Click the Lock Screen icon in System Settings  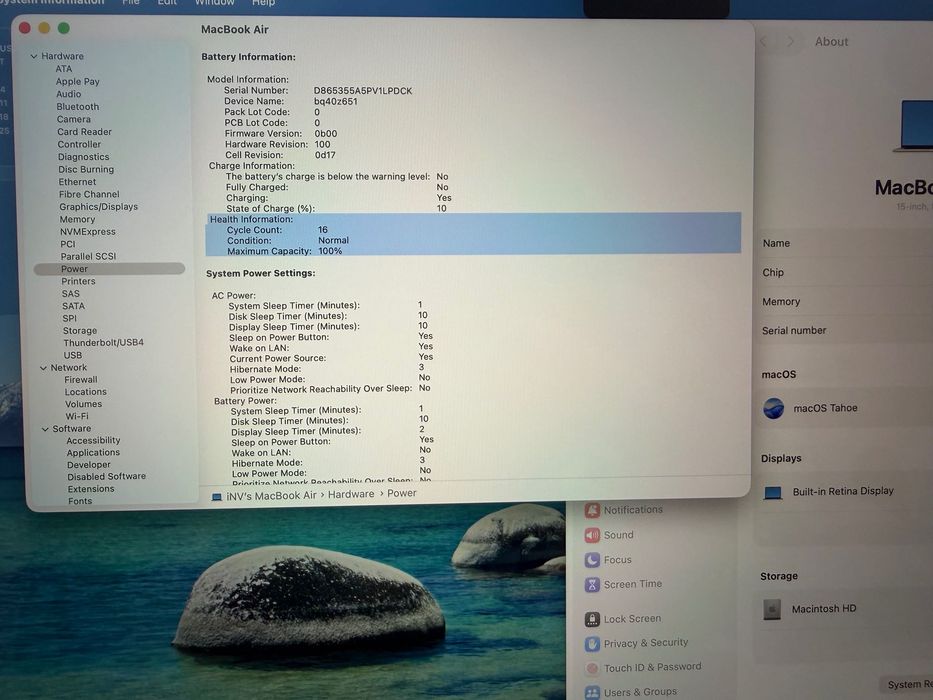click(x=592, y=619)
